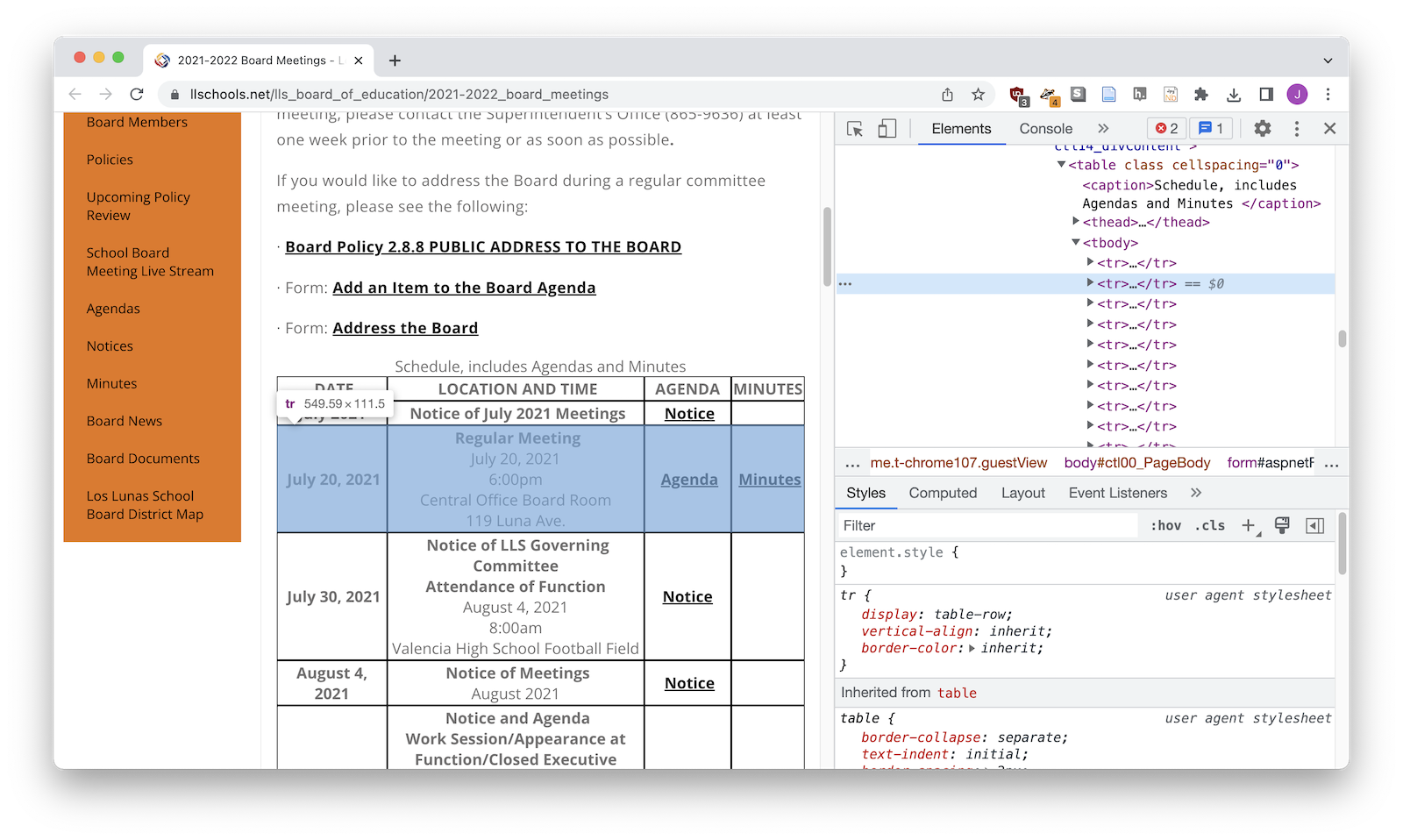Show Chrome downloads

(x=1234, y=94)
